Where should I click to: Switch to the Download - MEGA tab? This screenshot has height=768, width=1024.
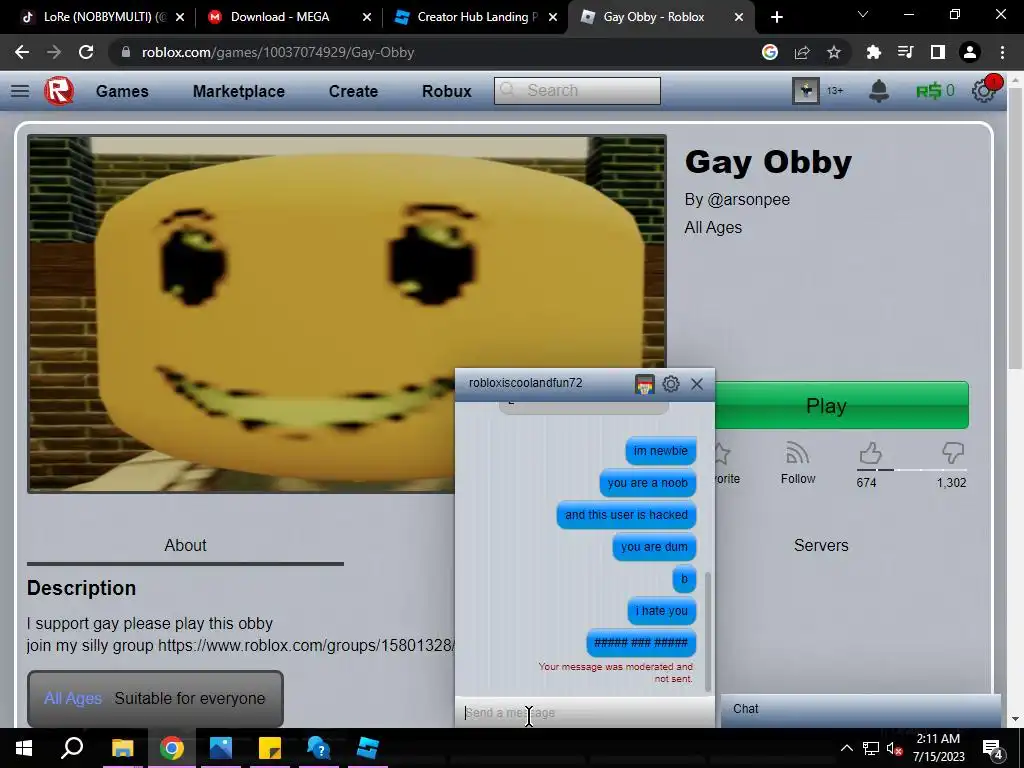click(x=289, y=17)
